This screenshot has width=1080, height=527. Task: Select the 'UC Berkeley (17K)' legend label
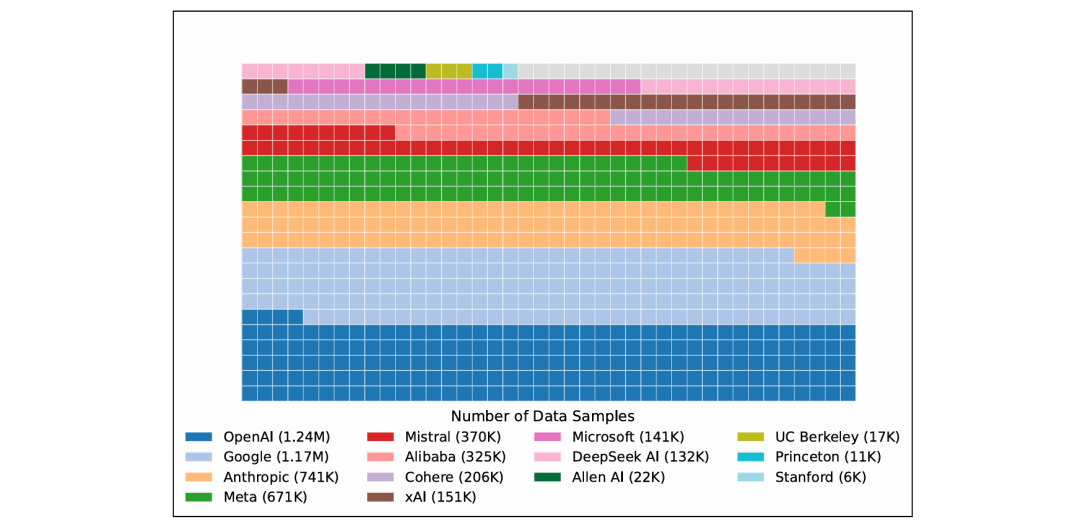coord(838,437)
